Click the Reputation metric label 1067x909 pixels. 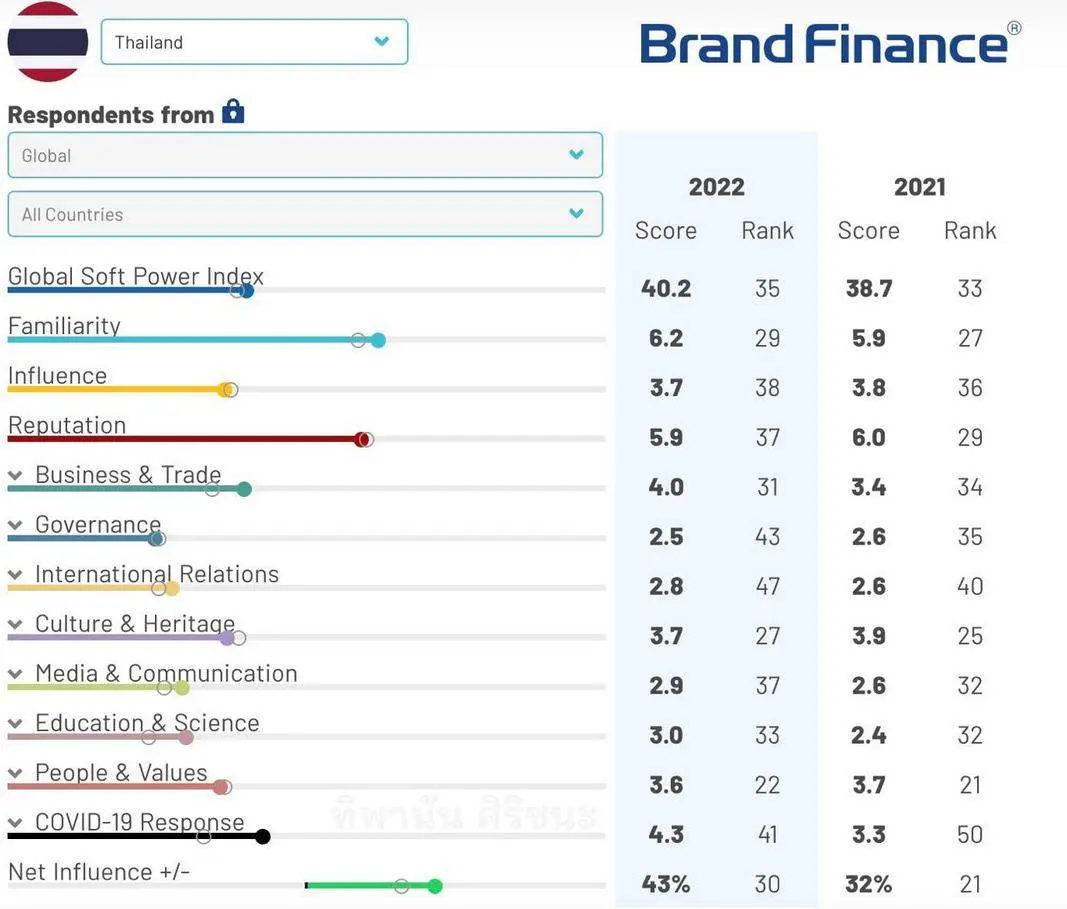67,425
